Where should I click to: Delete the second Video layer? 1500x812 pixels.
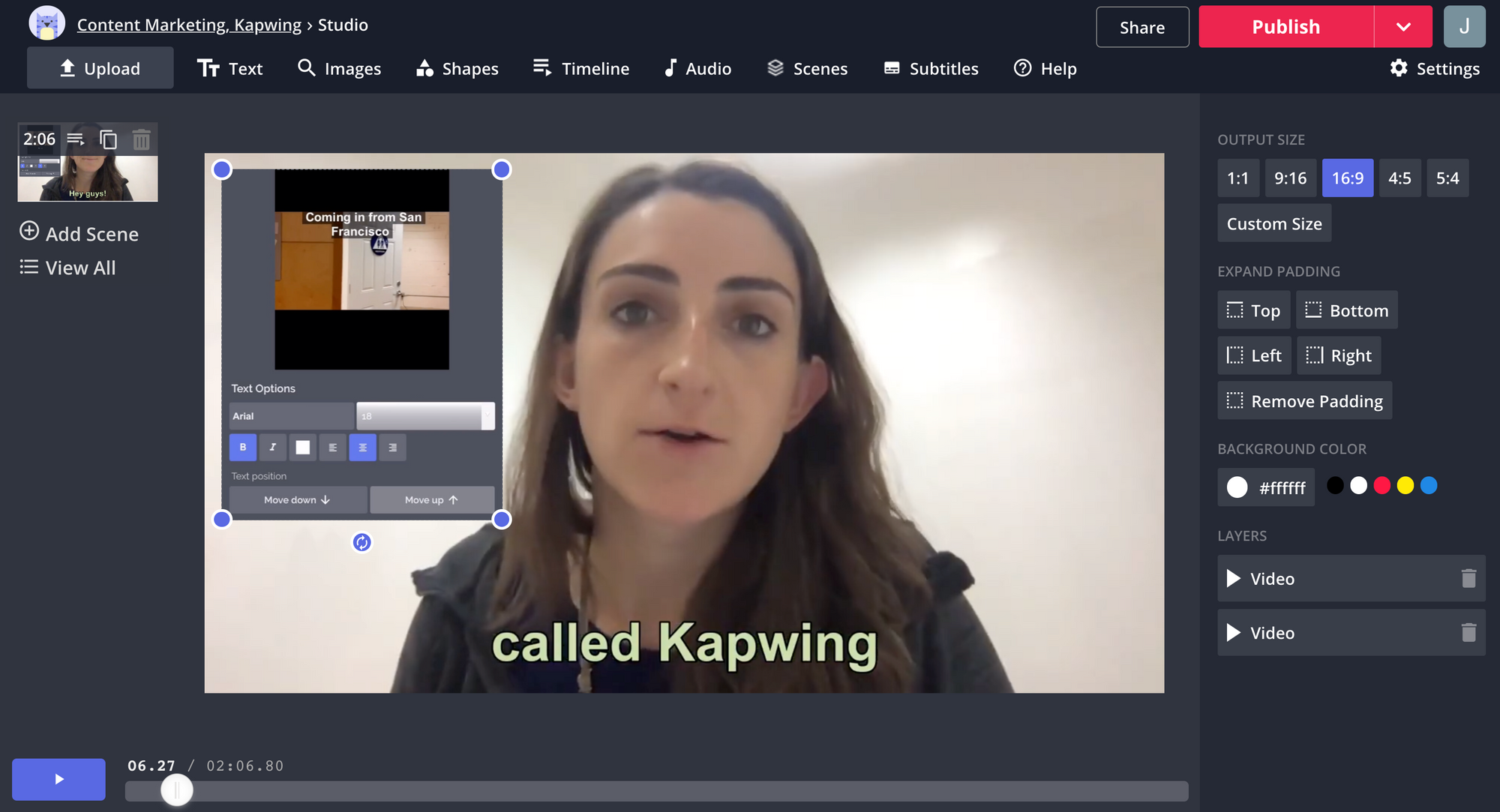click(x=1468, y=633)
